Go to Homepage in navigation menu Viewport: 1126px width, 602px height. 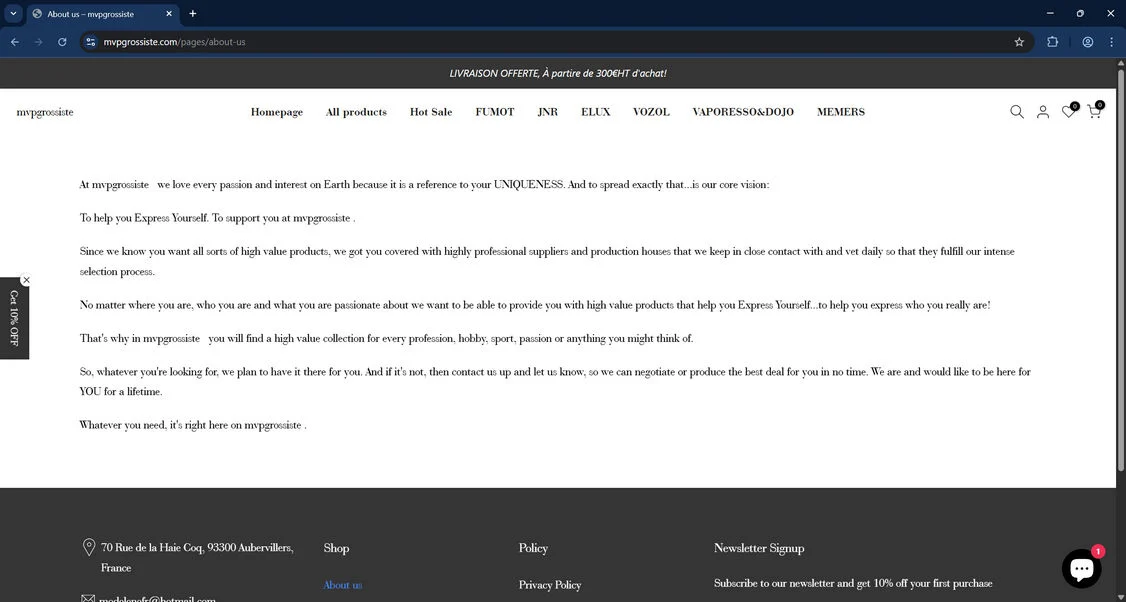pyautogui.click(x=276, y=112)
